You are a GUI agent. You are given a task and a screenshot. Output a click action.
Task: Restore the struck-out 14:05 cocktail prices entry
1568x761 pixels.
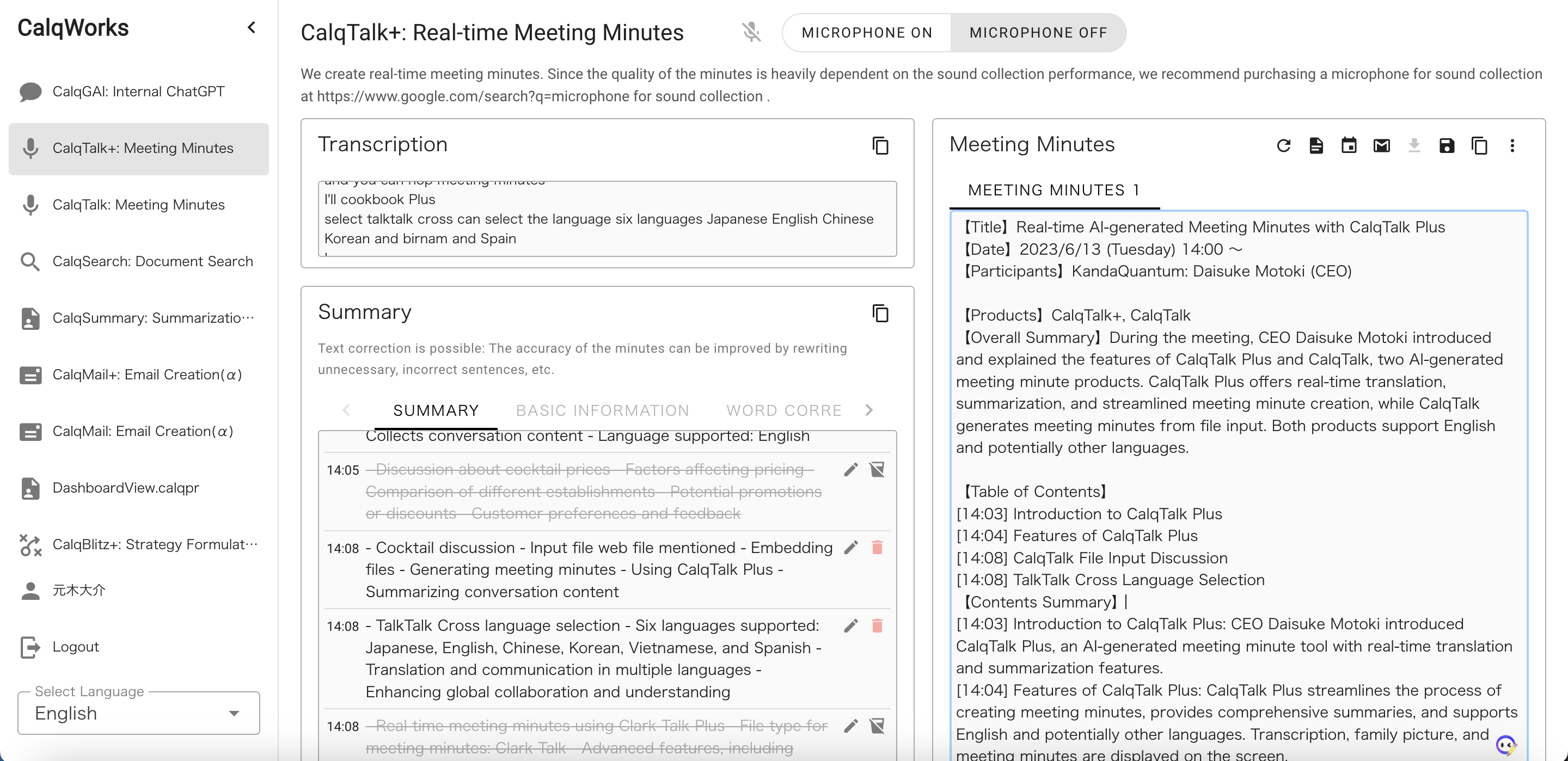tap(877, 469)
